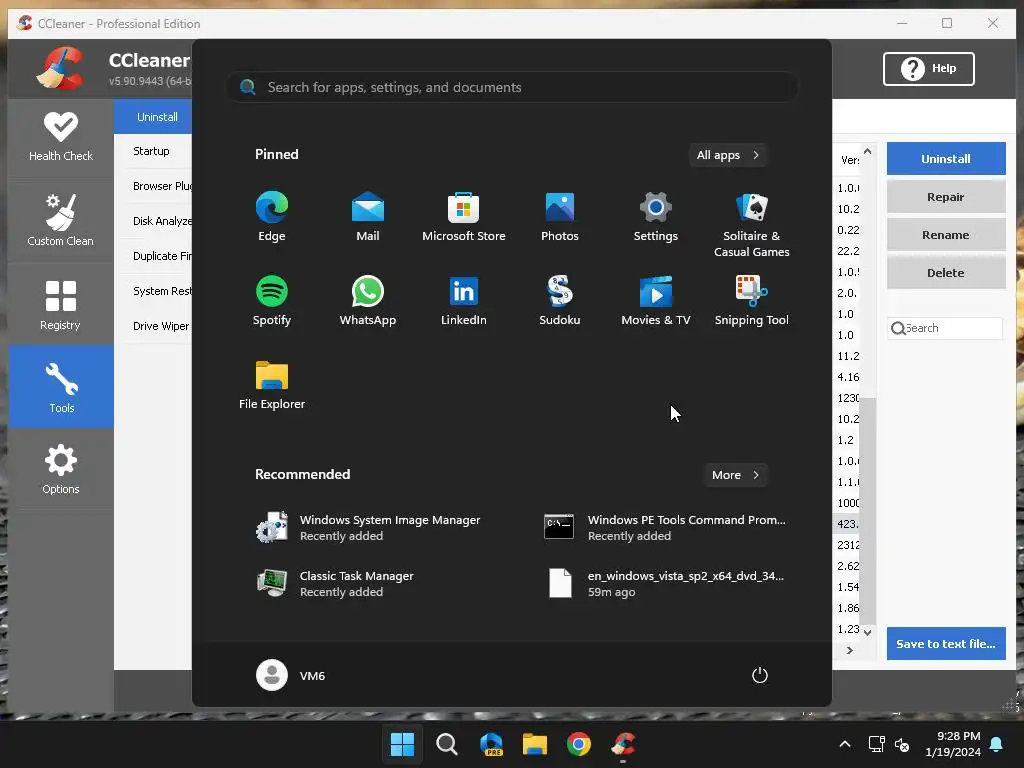
Task: Click the blue Uninstall button
Action: pyautogui.click(x=946, y=159)
